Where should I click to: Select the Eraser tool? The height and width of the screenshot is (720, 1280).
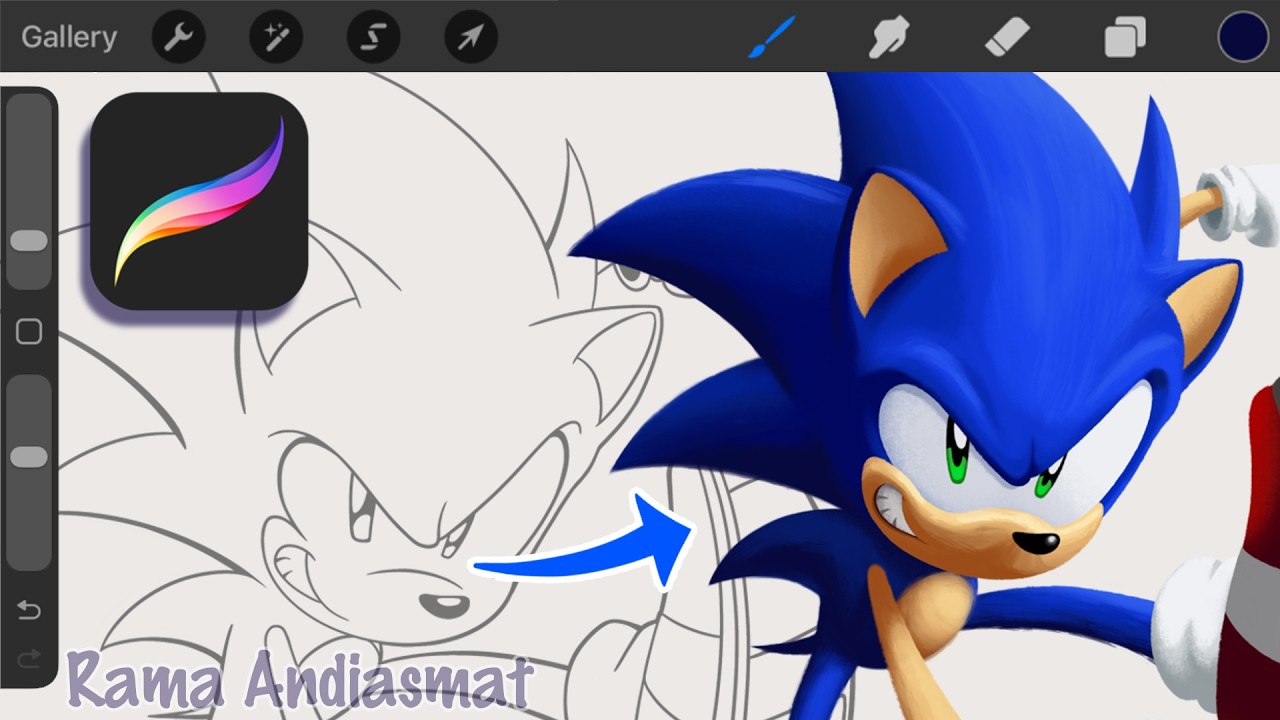point(1007,38)
